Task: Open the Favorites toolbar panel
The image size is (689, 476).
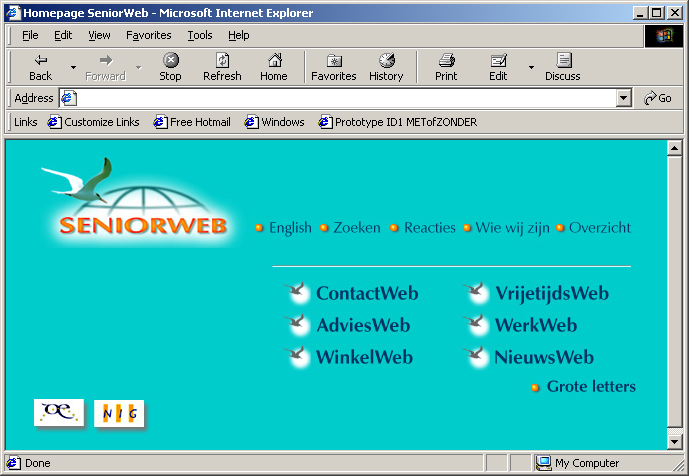Action: pos(334,67)
